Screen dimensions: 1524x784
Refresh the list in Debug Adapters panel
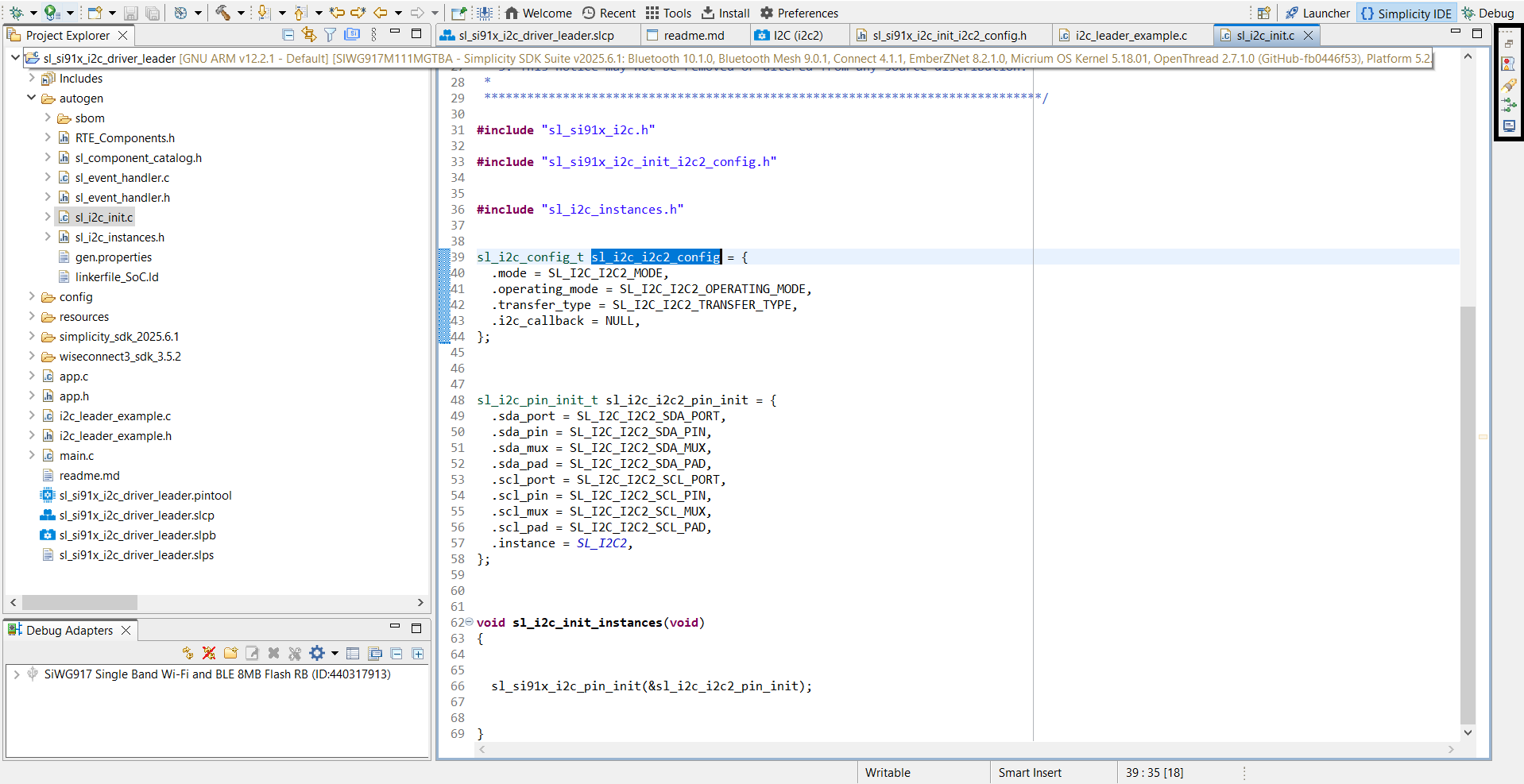(188, 653)
